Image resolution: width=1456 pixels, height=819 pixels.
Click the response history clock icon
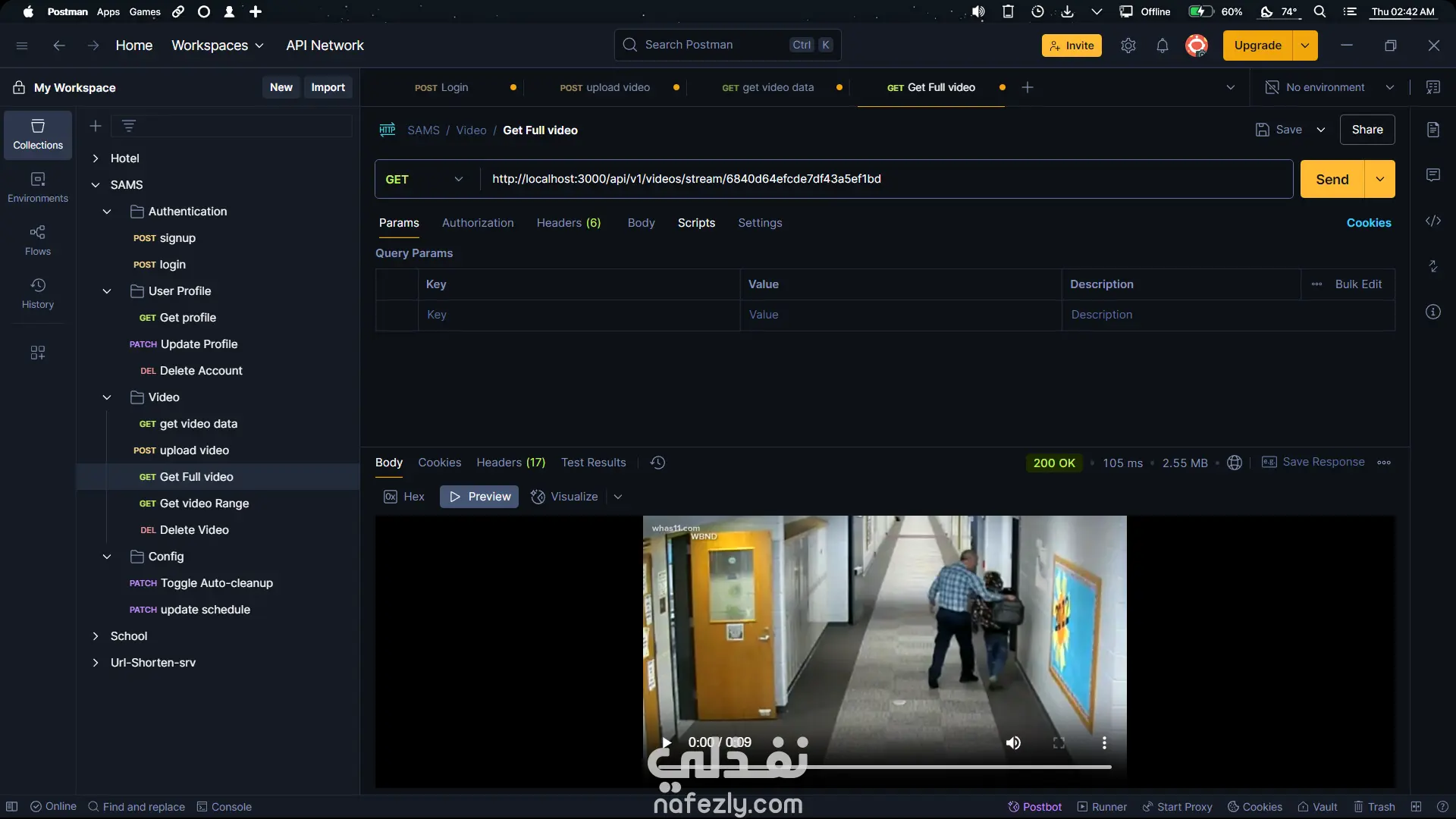[x=657, y=463]
